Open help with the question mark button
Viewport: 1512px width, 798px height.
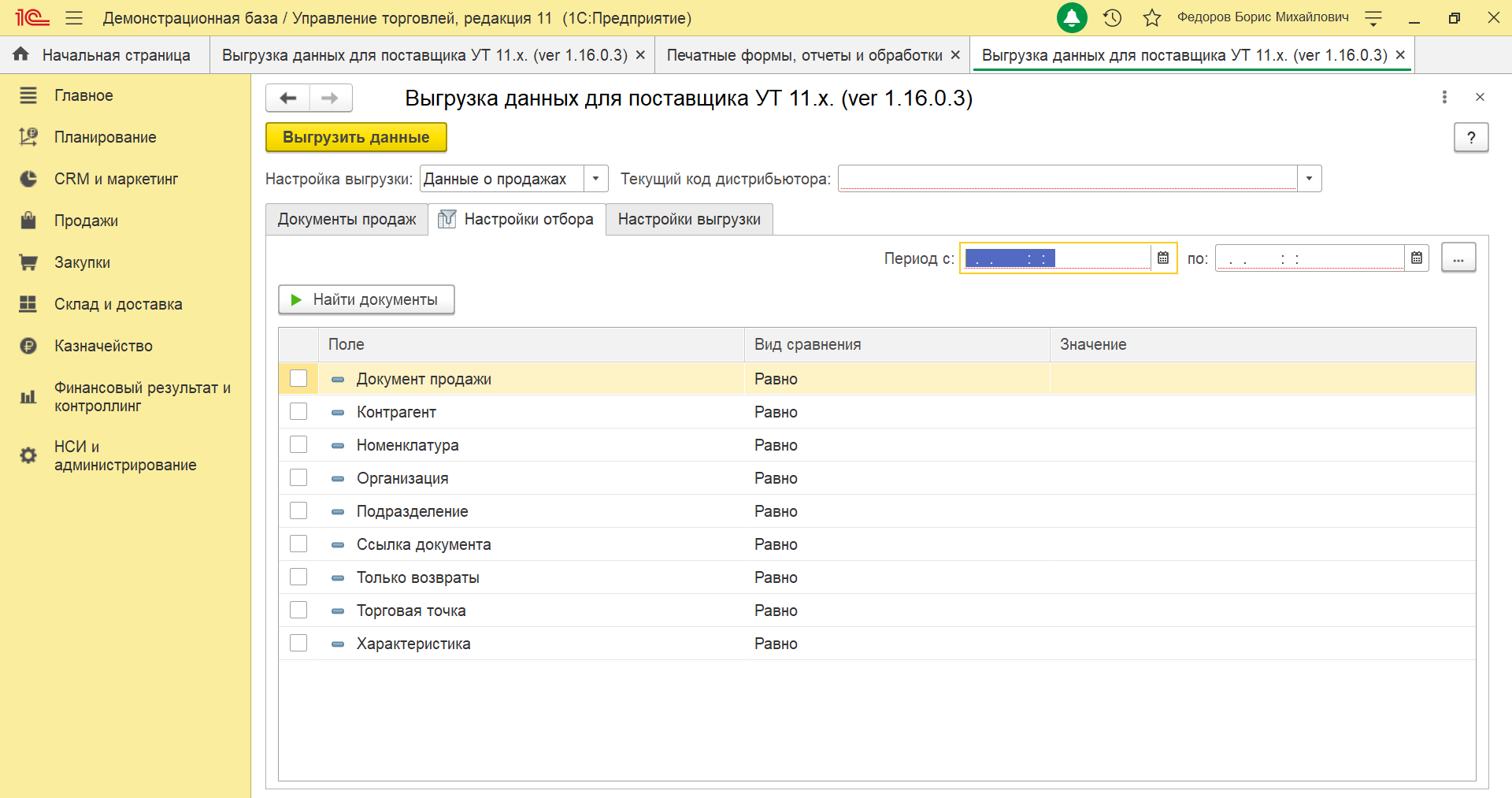coord(1471,137)
